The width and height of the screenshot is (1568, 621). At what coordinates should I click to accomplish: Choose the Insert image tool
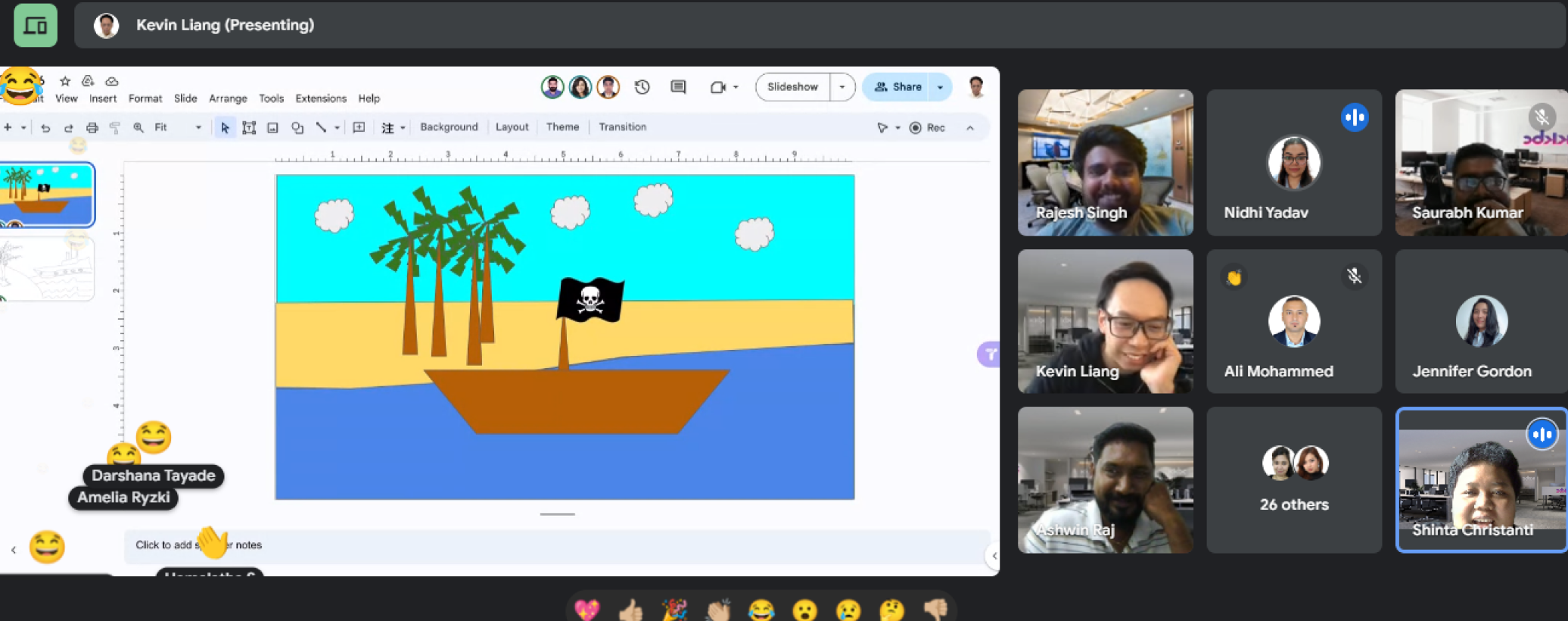[272, 128]
